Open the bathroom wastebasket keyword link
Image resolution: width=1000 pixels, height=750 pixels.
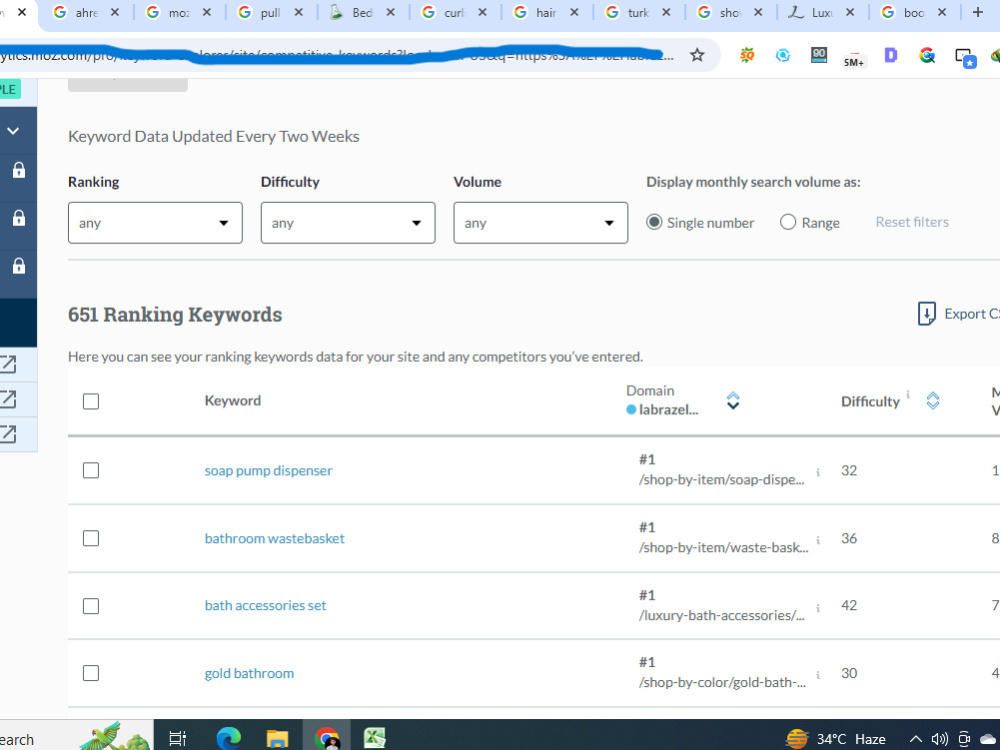(274, 538)
